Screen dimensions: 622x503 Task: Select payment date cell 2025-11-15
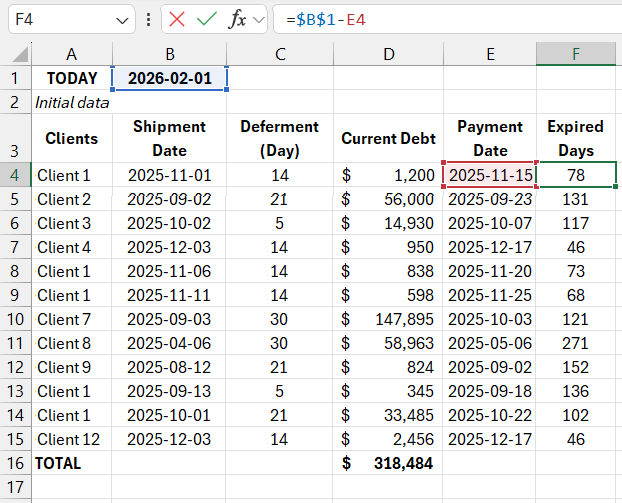pyautogui.click(x=490, y=175)
